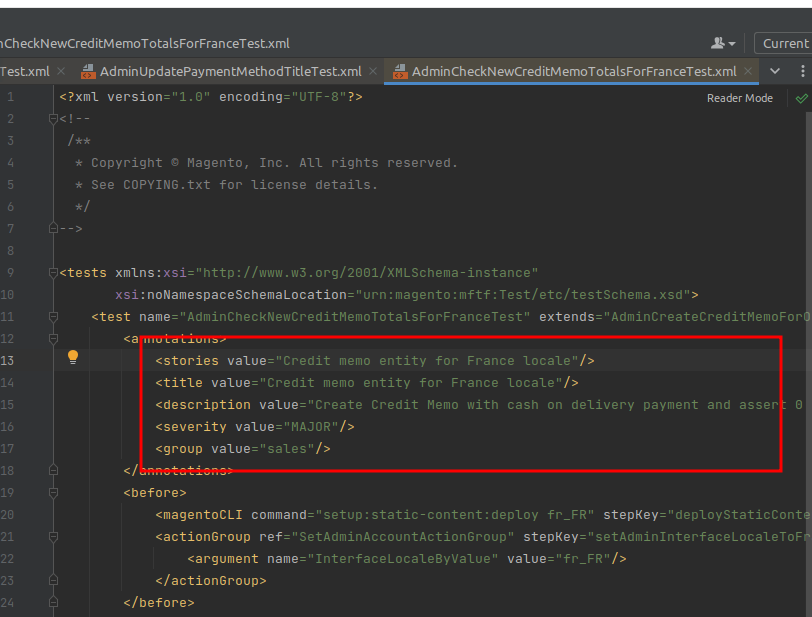812x617 pixels.
Task: Collapse the annotations fold at line 12
Action: tap(53, 339)
